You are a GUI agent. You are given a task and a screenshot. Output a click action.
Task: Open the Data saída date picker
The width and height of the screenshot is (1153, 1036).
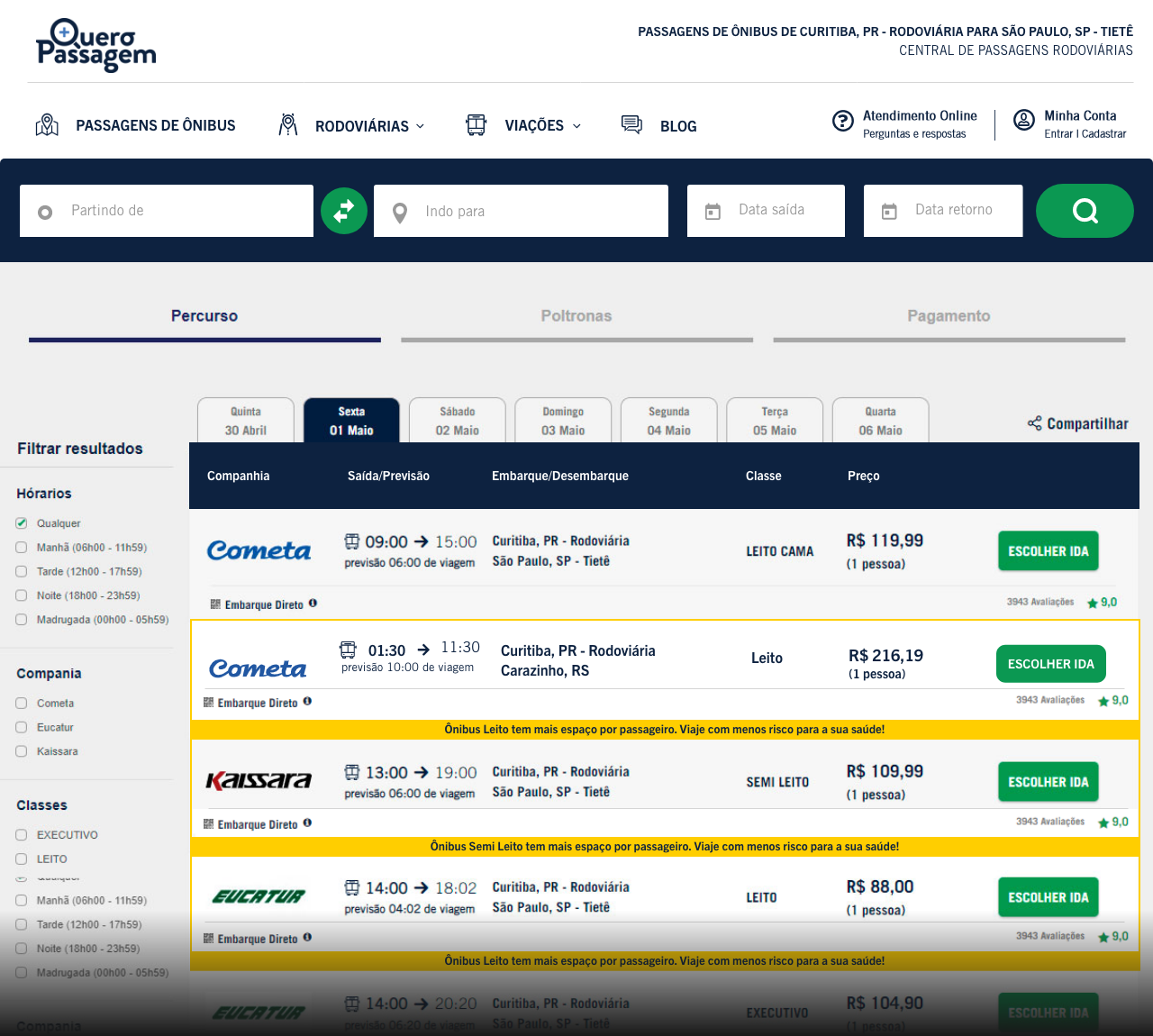[x=766, y=211]
